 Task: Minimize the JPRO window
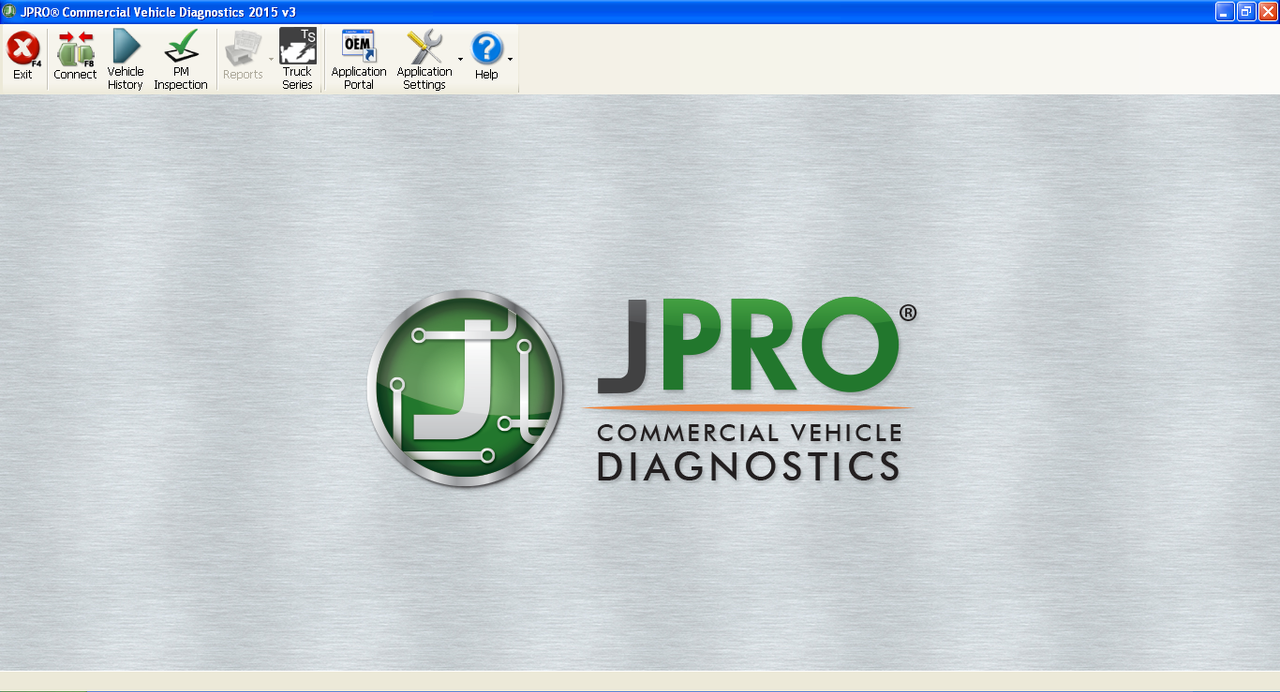[x=1225, y=12]
